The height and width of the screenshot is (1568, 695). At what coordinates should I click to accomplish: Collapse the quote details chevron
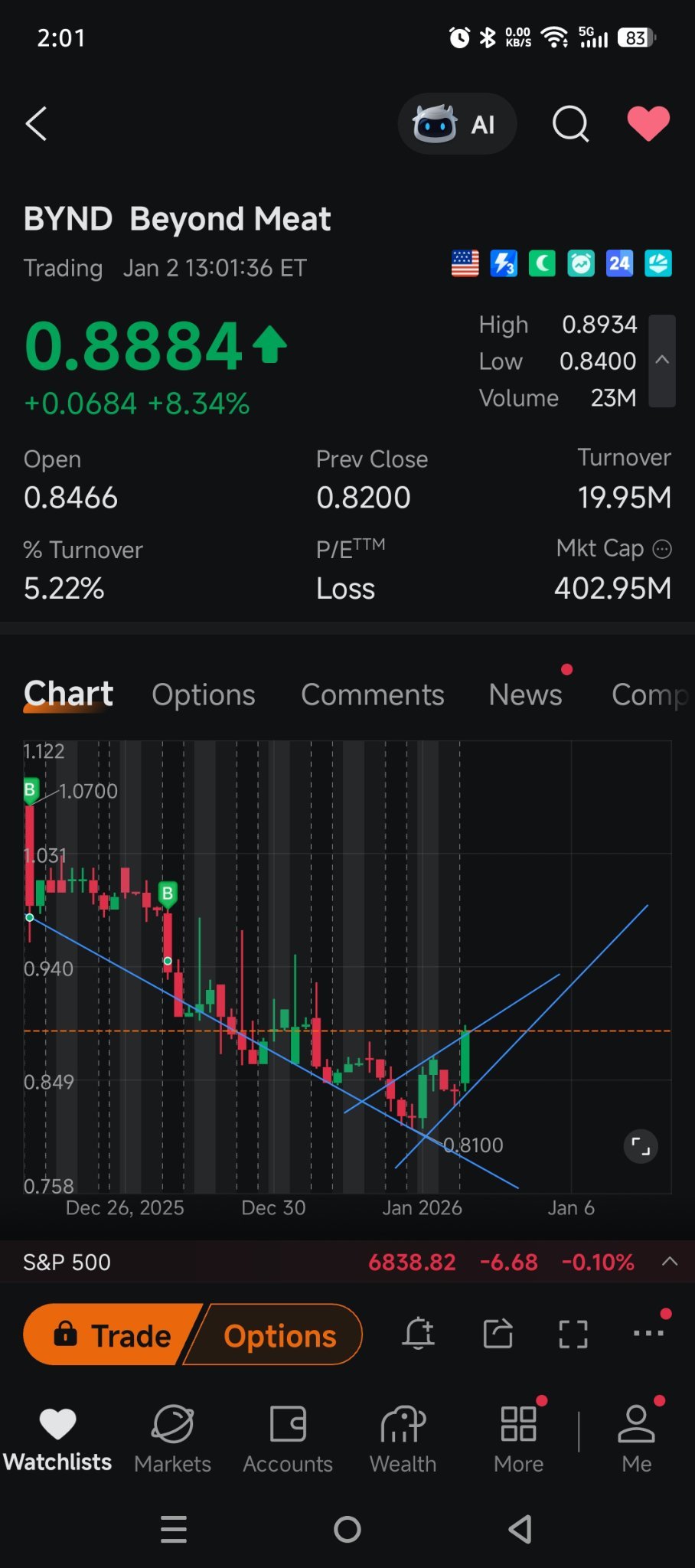coord(662,361)
